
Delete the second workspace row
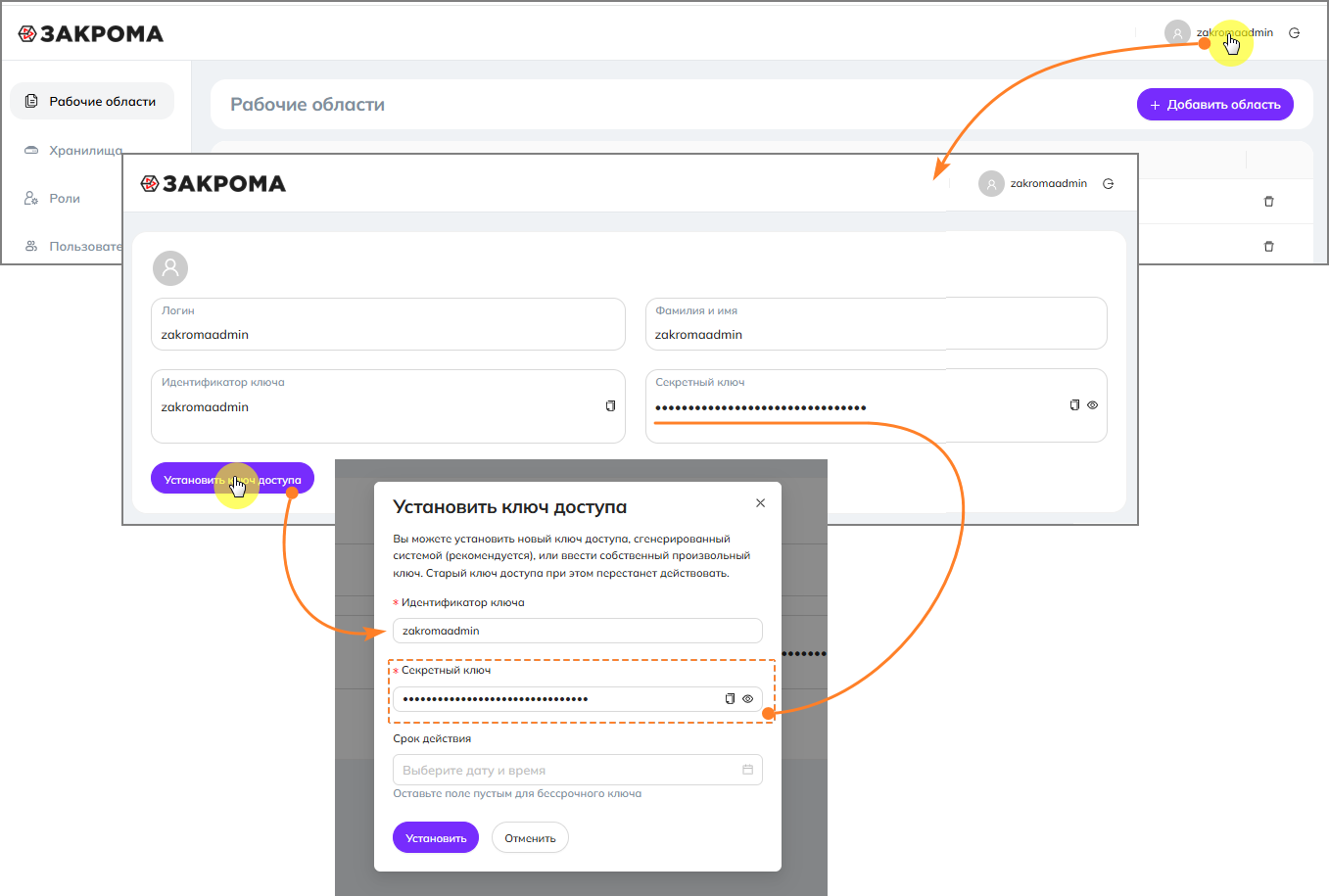[1268, 247]
